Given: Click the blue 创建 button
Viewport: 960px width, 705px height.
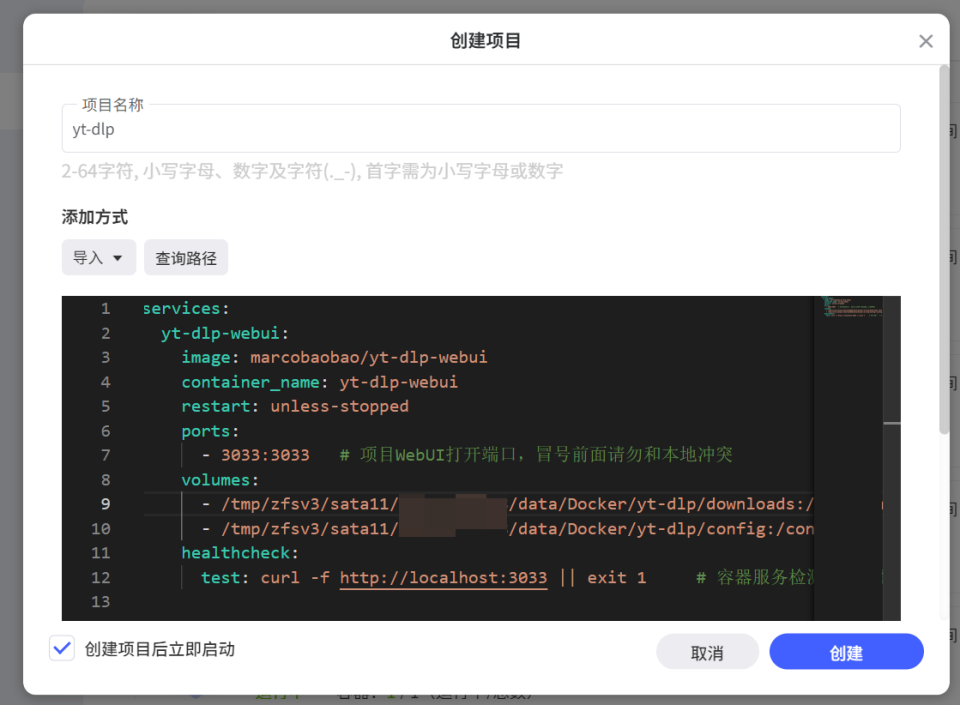Looking at the screenshot, I should click(x=846, y=652).
